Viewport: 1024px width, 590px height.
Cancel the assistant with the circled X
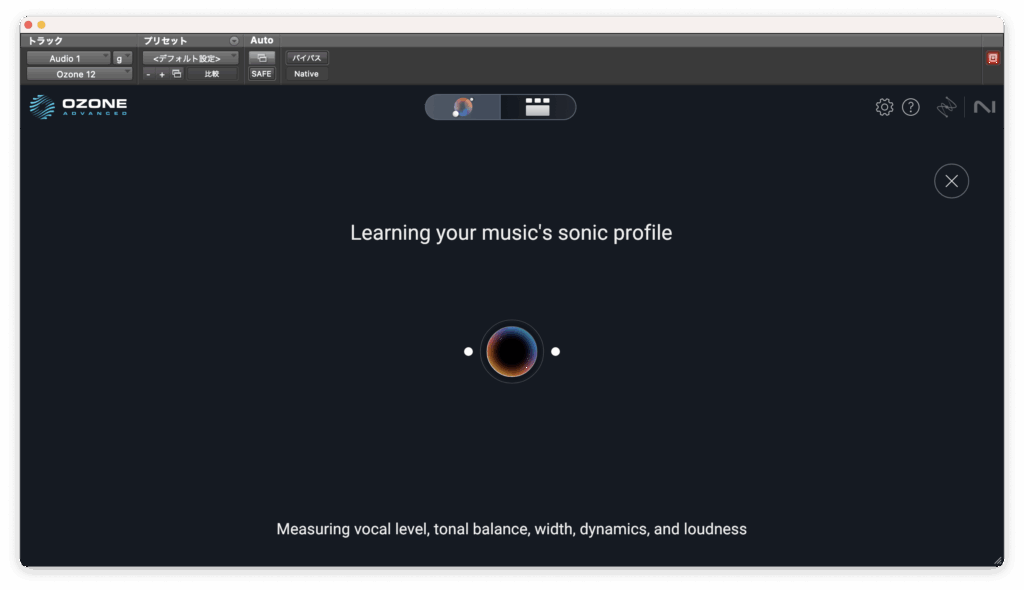click(x=951, y=181)
